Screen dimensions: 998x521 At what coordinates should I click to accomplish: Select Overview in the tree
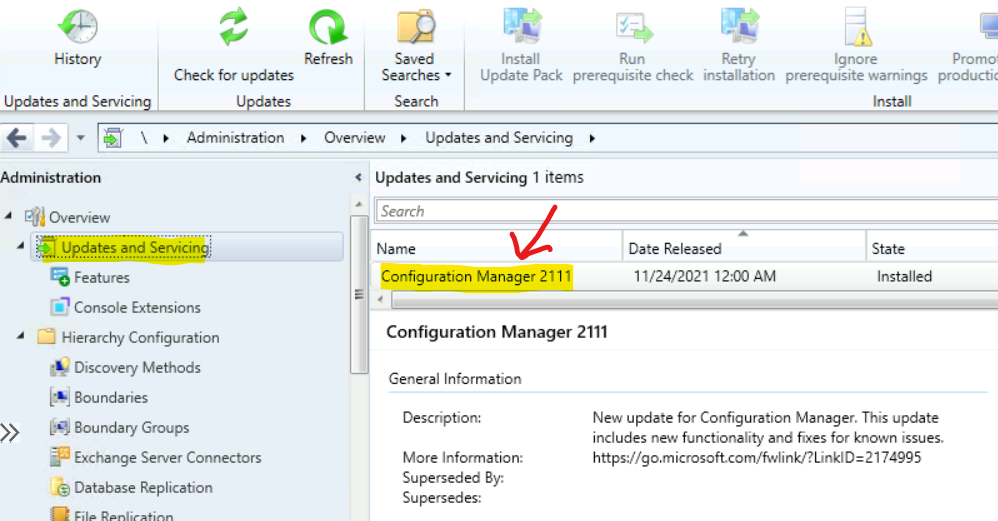[x=80, y=218]
